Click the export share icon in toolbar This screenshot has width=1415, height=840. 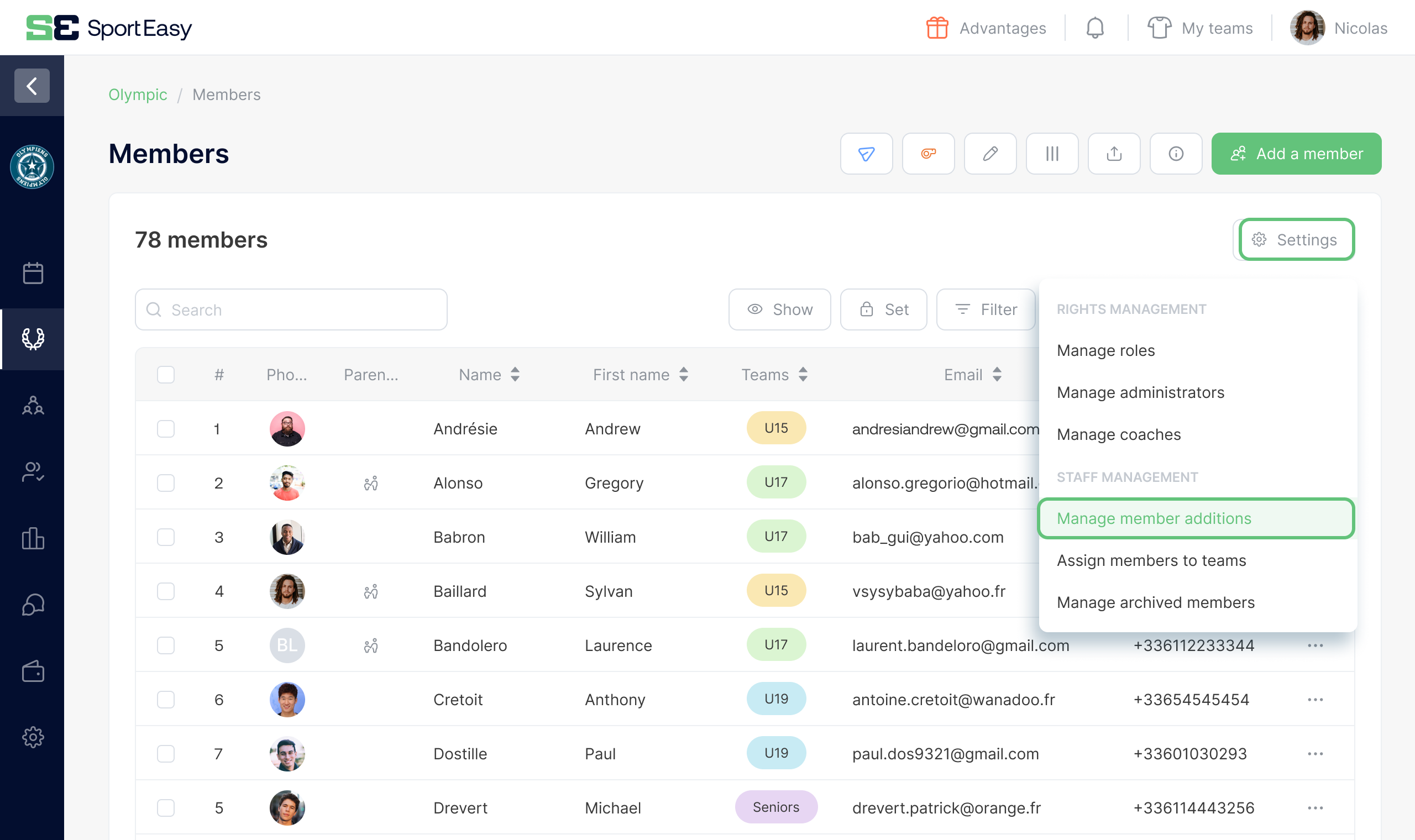(x=1114, y=154)
